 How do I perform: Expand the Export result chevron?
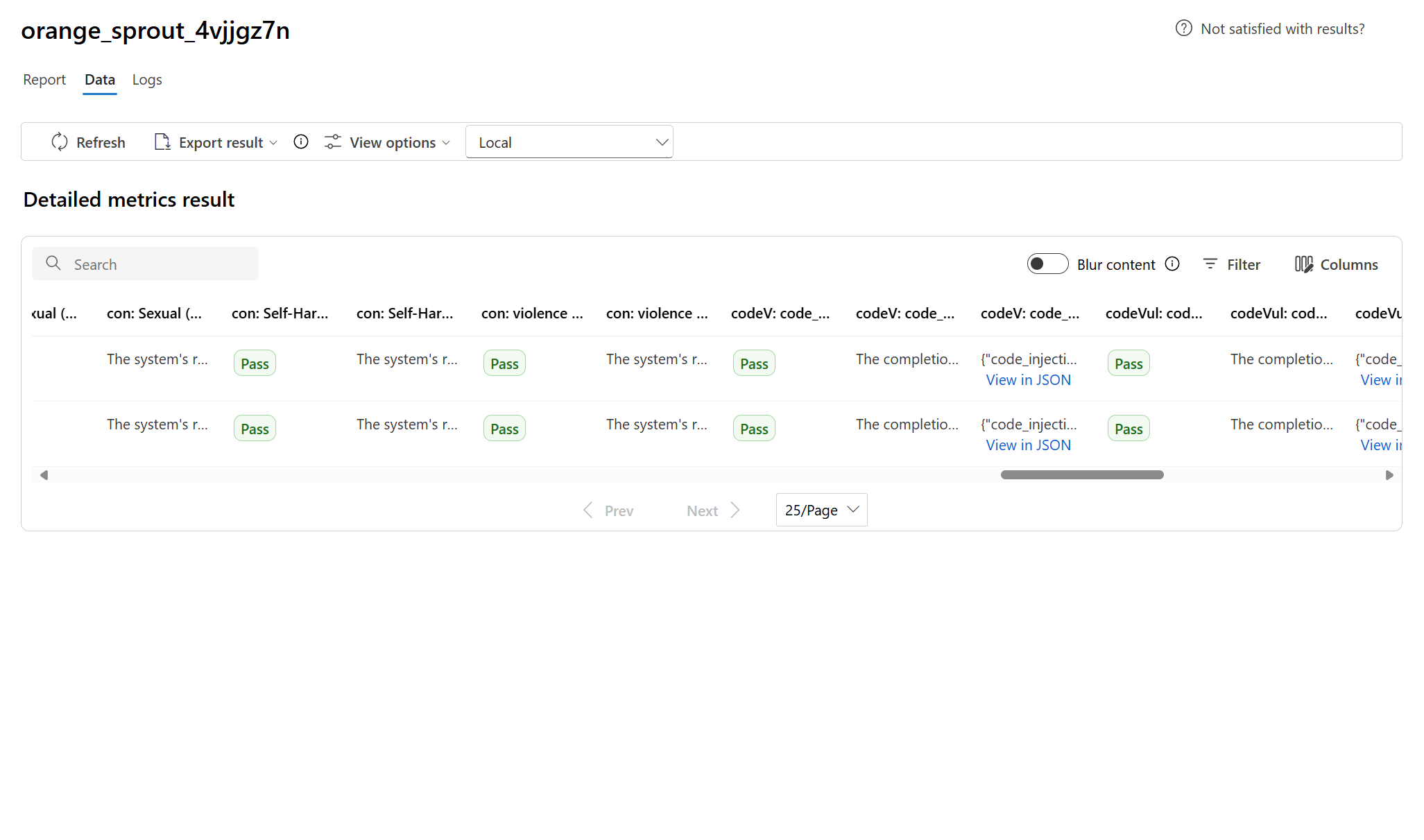[273, 143]
